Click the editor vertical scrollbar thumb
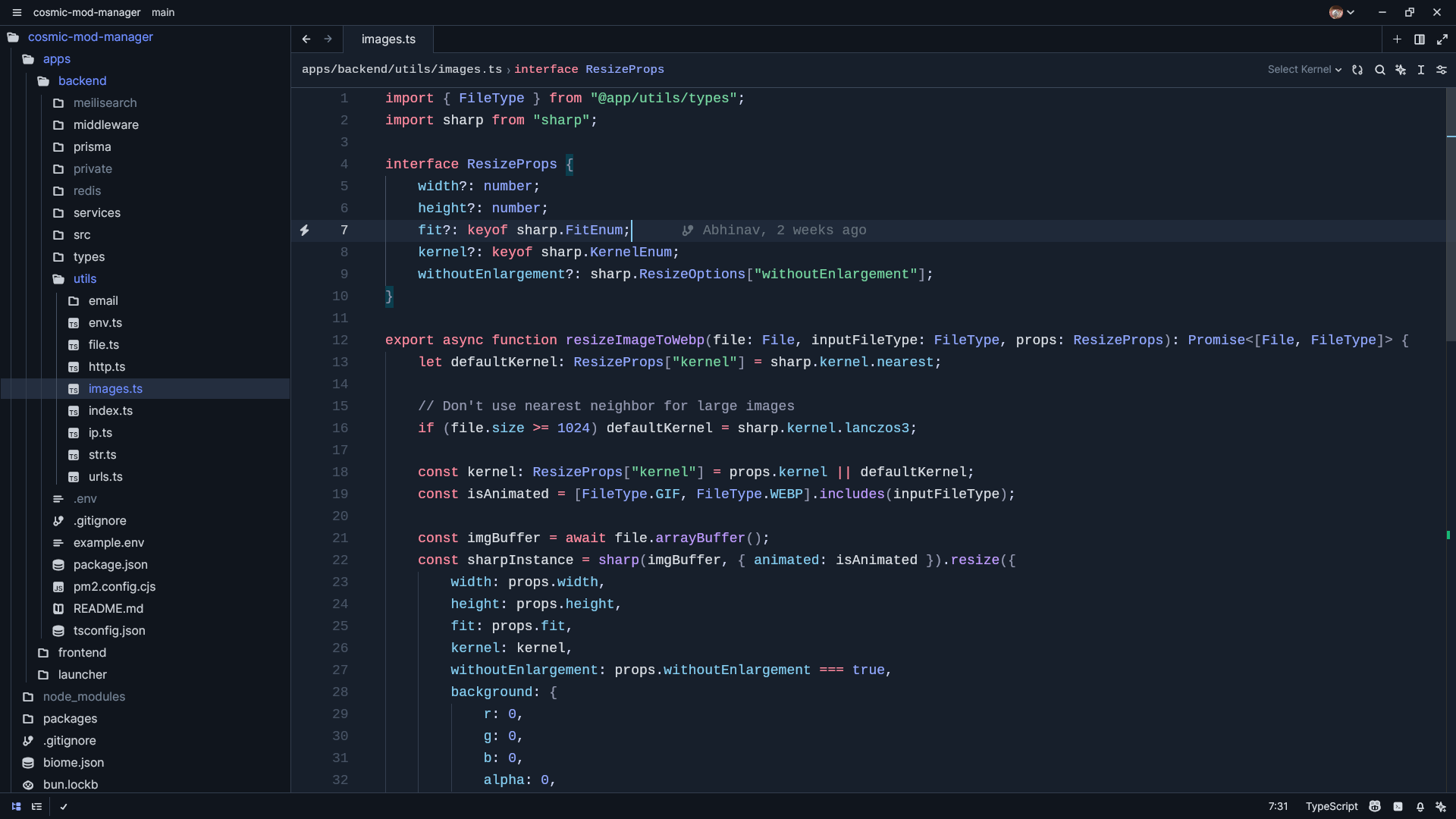 [x=1451, y=214]
